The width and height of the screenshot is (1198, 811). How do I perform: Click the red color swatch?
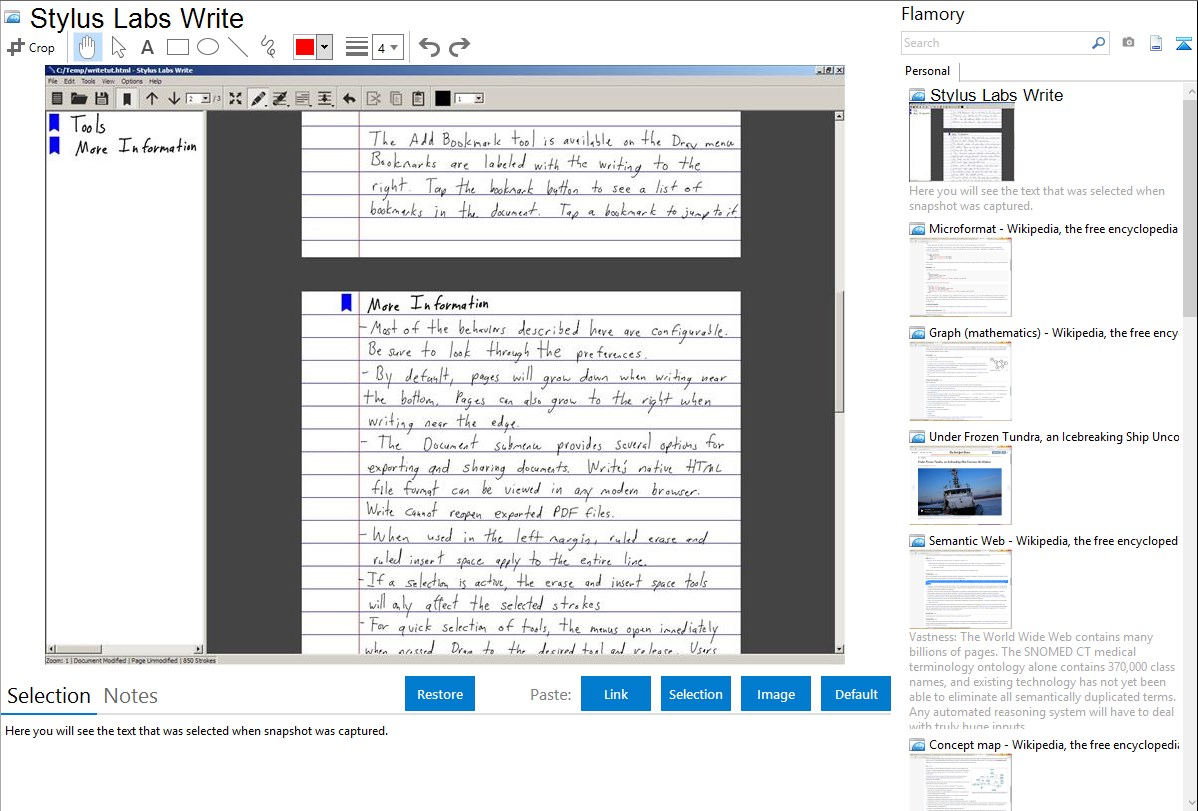point(305,47)
